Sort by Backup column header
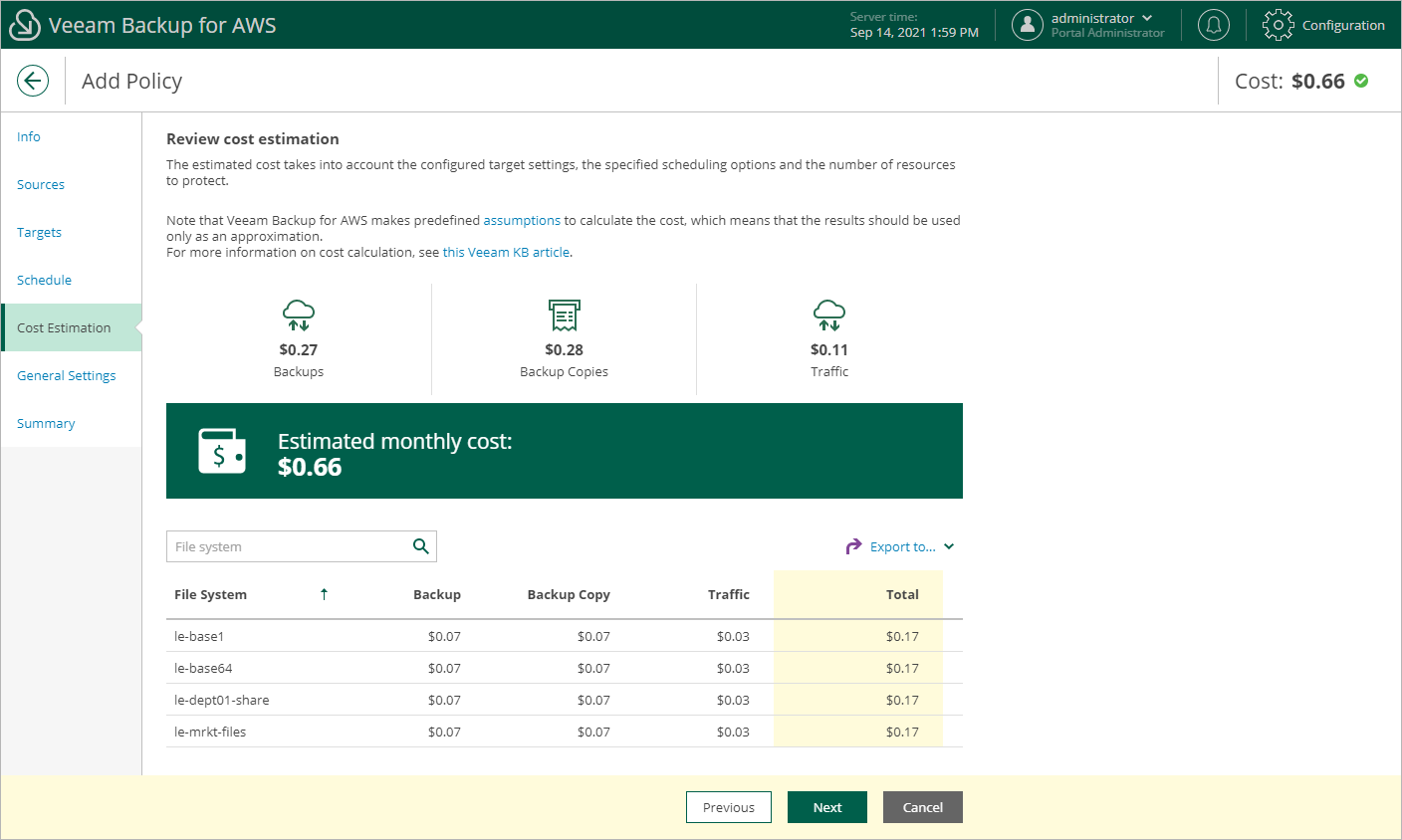 (437, 594)
